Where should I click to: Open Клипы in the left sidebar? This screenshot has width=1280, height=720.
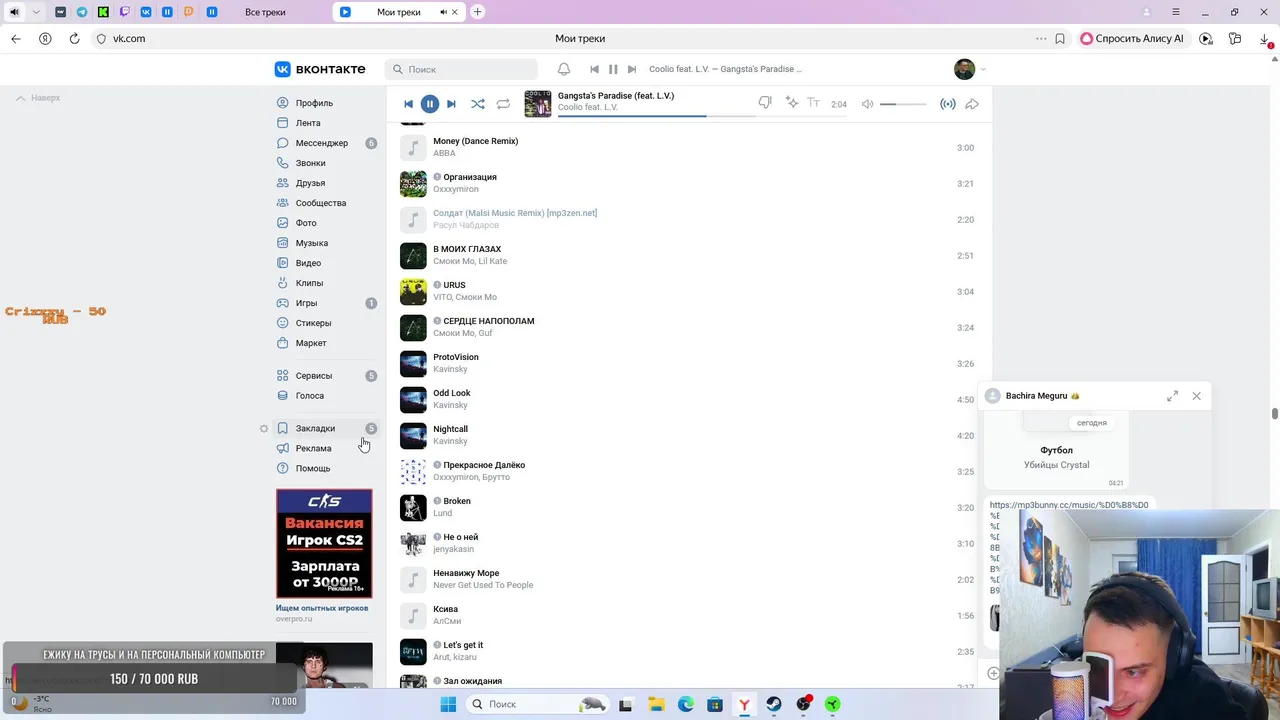click(x=309, y=283)
